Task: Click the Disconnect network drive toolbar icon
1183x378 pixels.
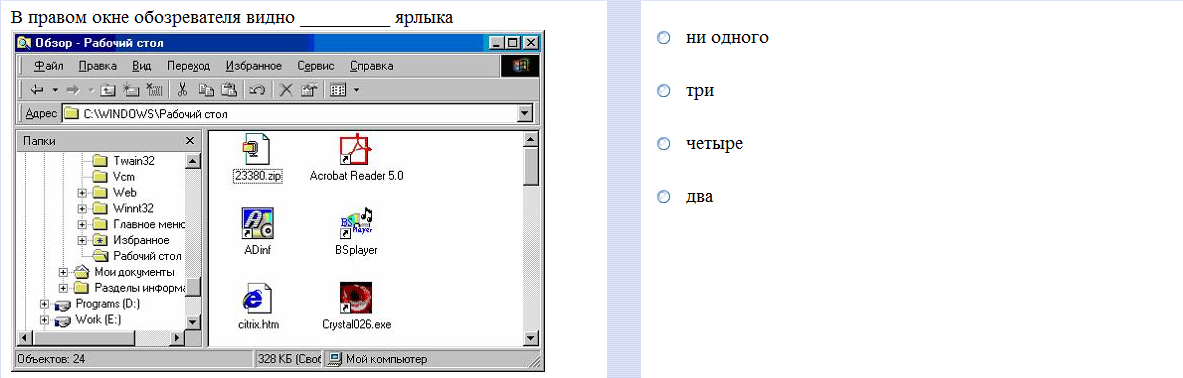Action: click(x=154, y=90)
